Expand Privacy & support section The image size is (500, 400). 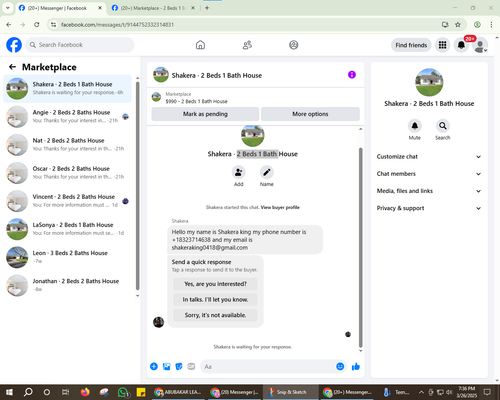click(x=429, y=208)
